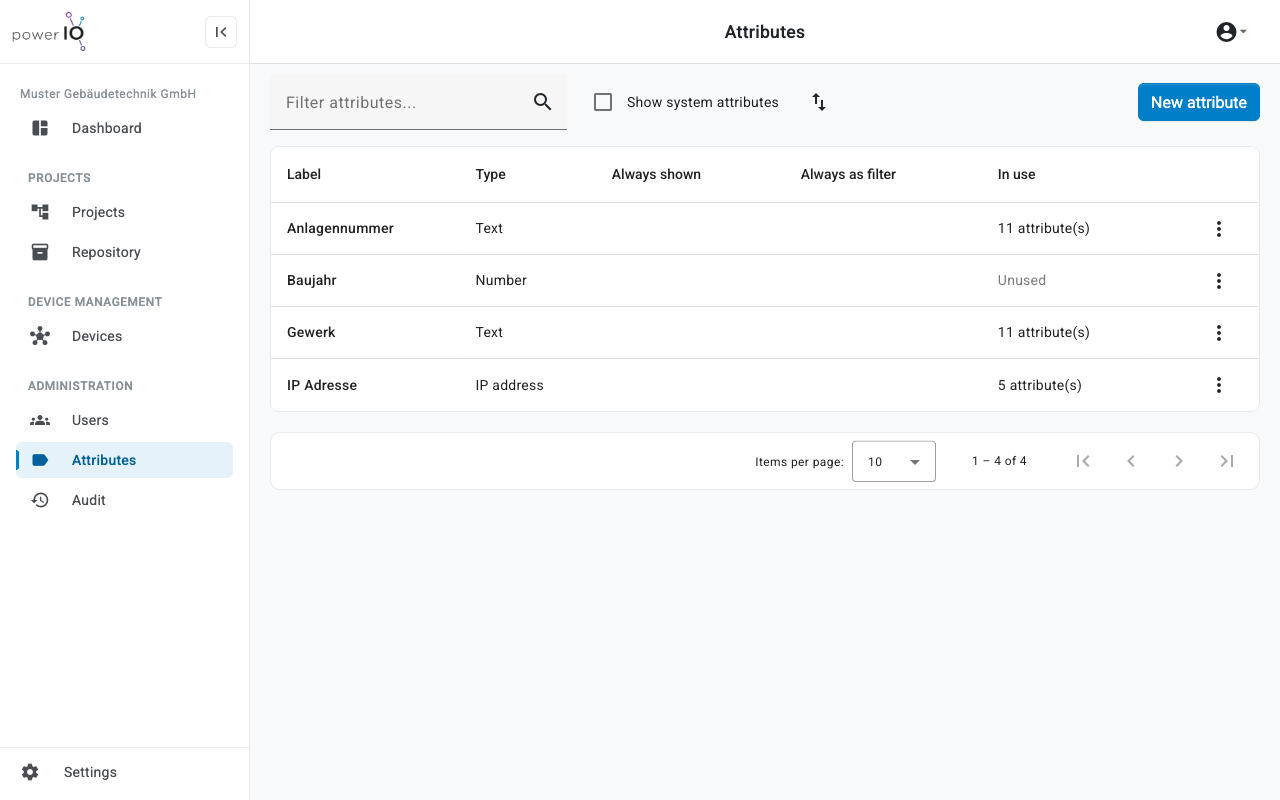Open Dashboard from the sidebar
1280x800 pixels.
coord(124,128)
